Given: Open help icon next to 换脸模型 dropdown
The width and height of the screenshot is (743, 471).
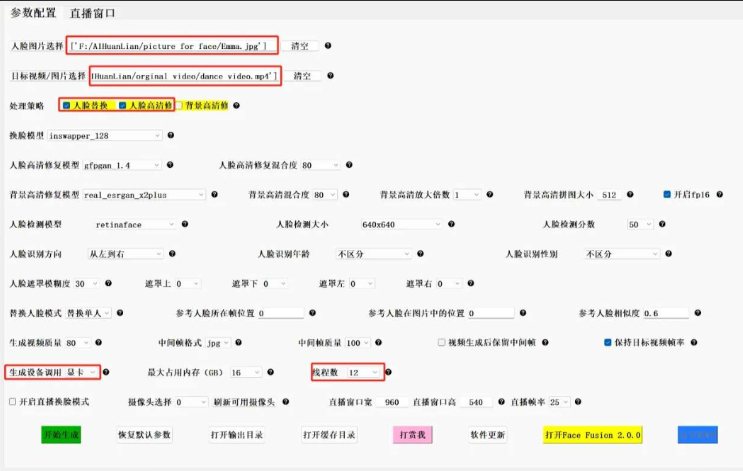Looking at the screenshot, I should [x=171, y=135].
